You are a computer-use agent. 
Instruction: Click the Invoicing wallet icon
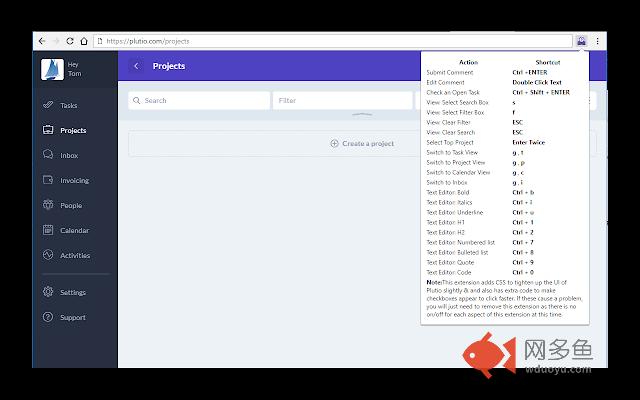pyautogui.click(x=48, y=180)
